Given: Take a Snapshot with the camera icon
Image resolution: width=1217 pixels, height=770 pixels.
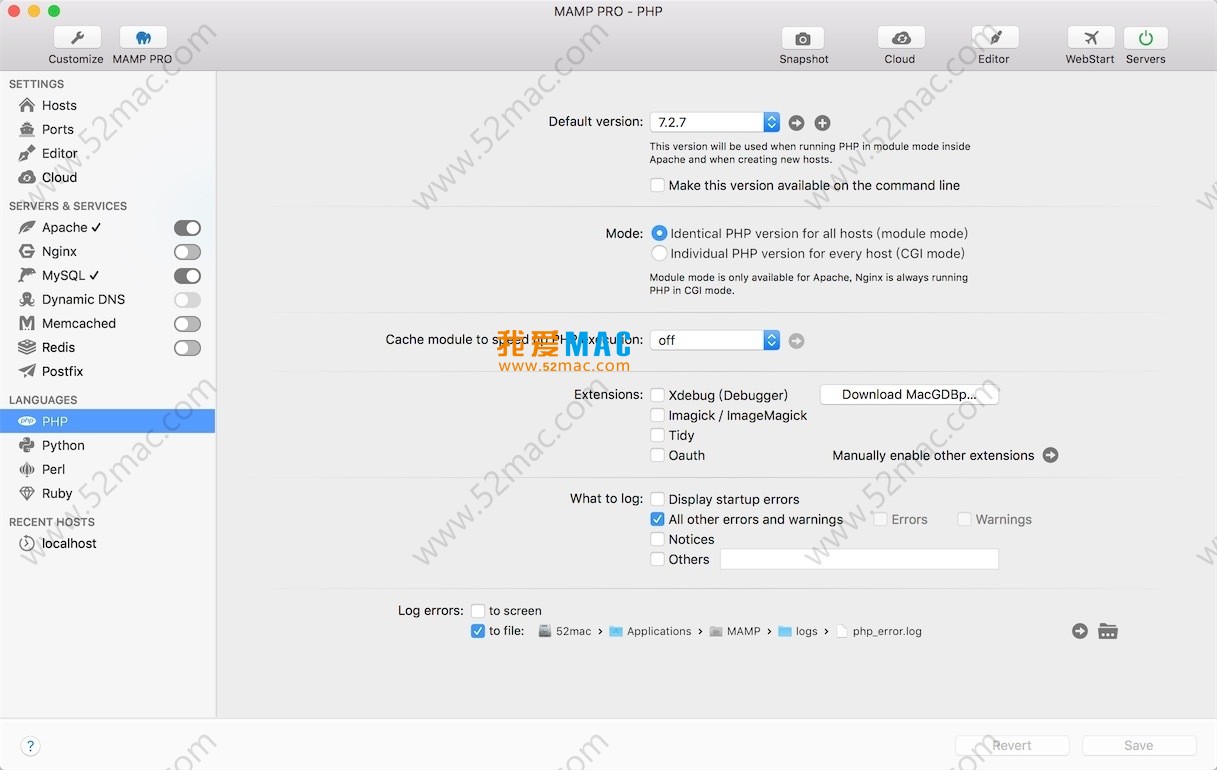Looking at the screenshot, I should pyautogui.click(x=803, y=38).
